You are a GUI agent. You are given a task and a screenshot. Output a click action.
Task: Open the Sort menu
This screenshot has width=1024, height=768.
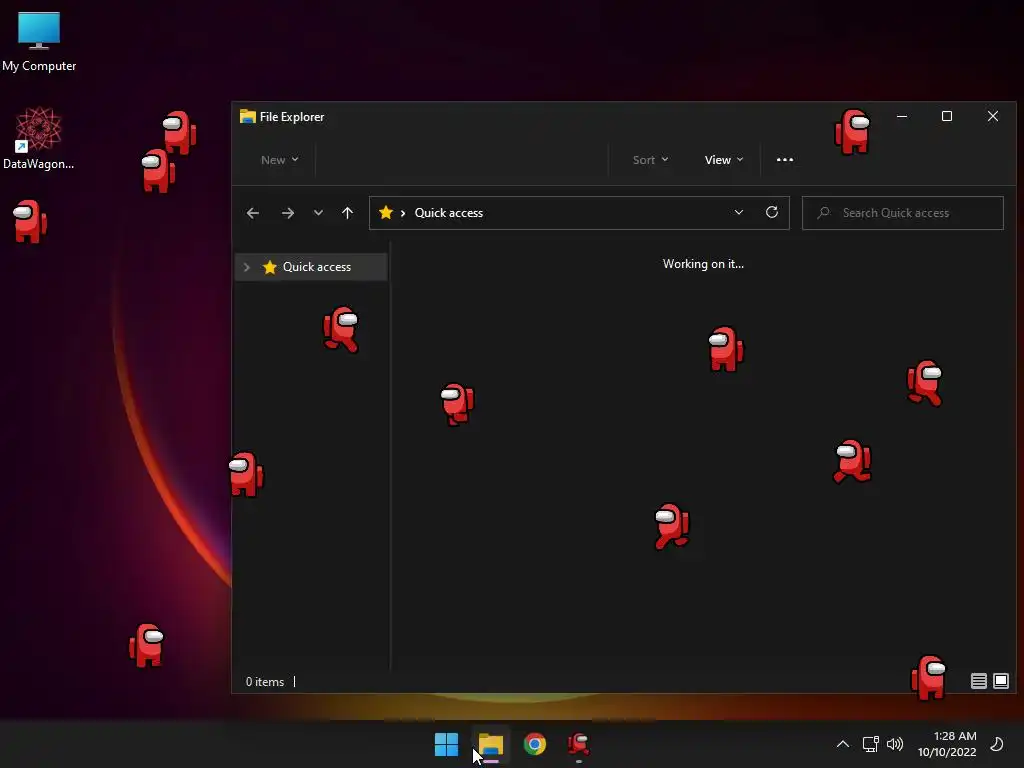click(650, 160)
